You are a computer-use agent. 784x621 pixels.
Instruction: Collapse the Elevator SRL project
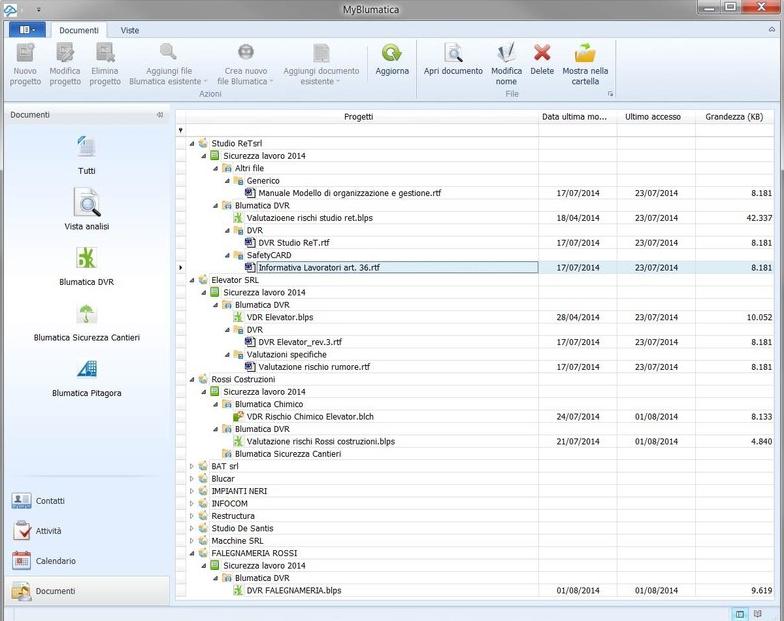193,281
